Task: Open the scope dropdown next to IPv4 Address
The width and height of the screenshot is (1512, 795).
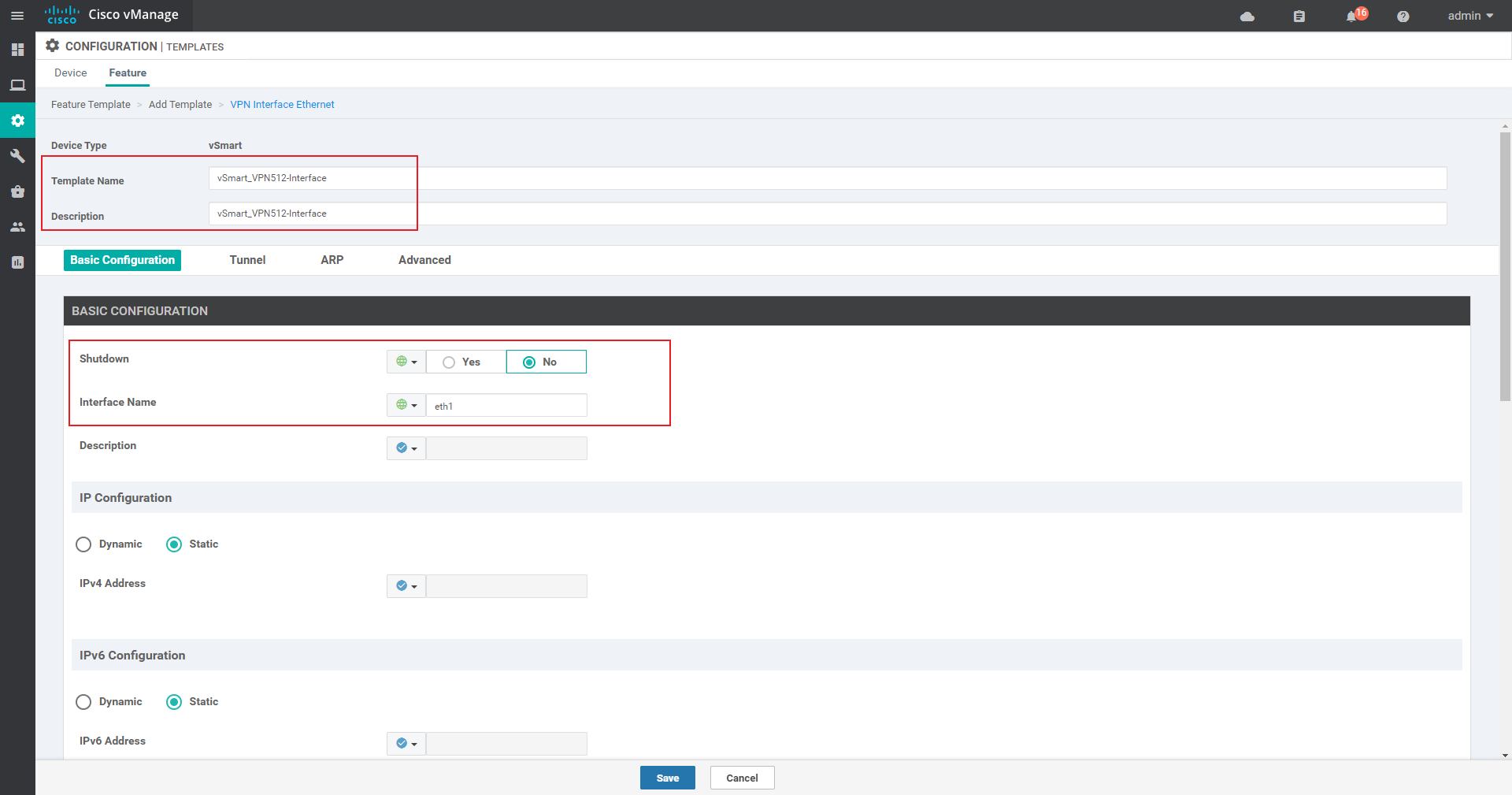Action: pos(406,585)
